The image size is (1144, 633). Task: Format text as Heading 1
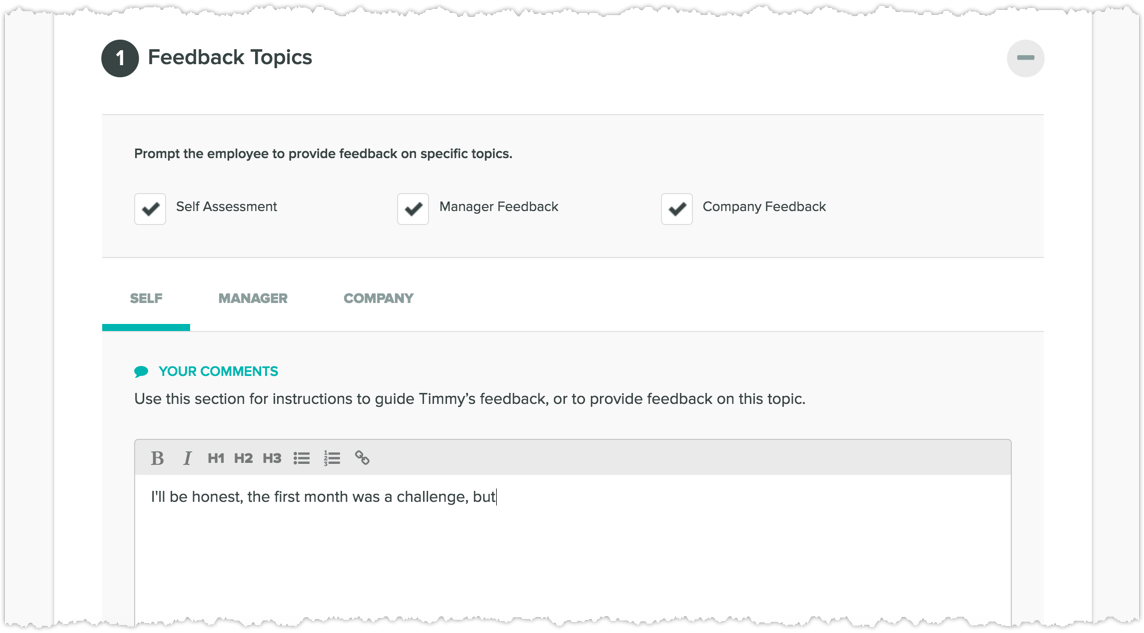click(216, 457)
